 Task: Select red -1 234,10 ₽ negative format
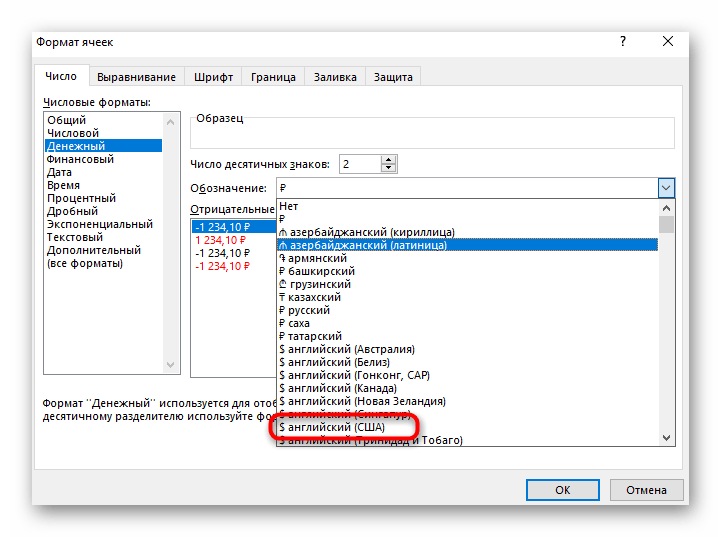tap(234, 266)
